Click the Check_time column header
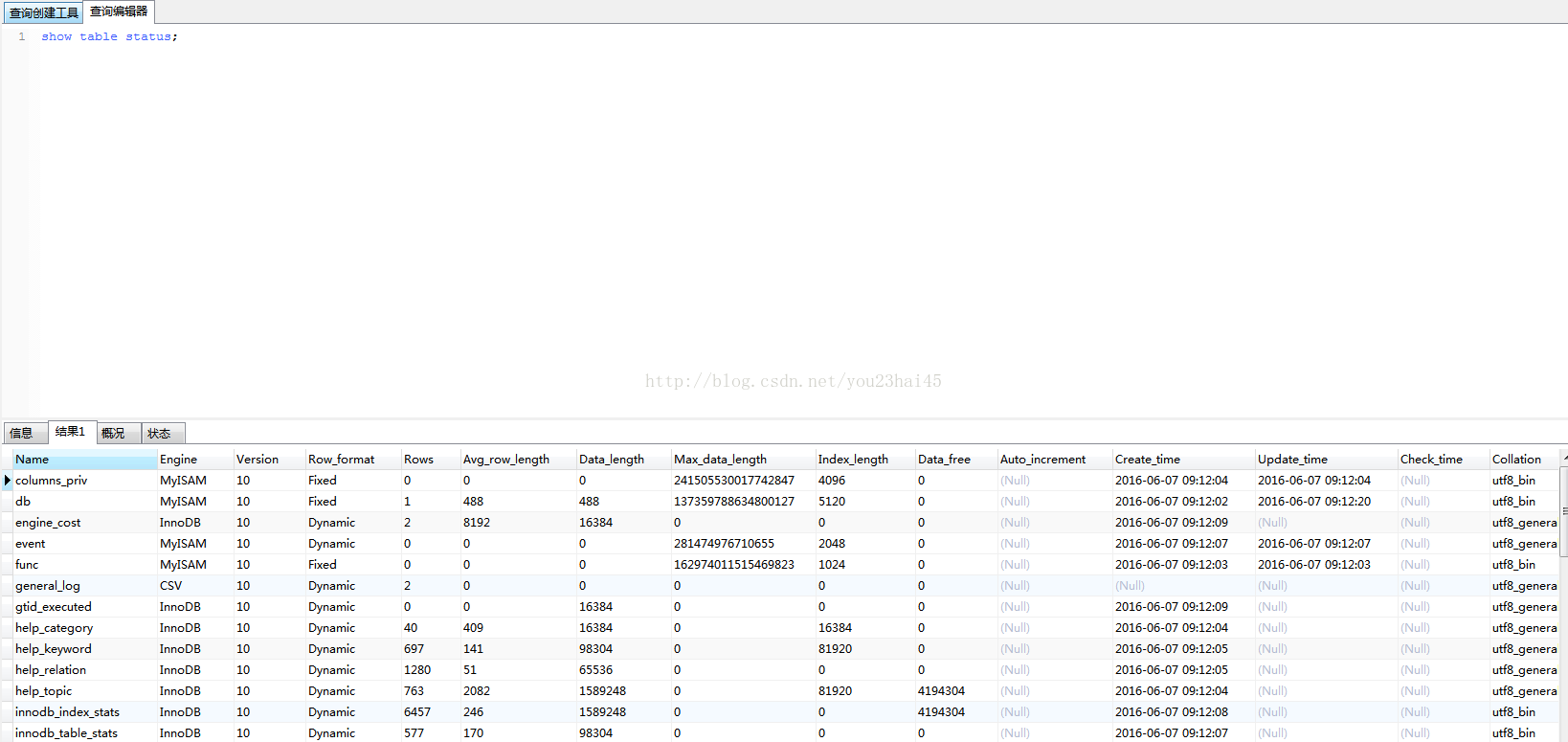 [1444, 460]
